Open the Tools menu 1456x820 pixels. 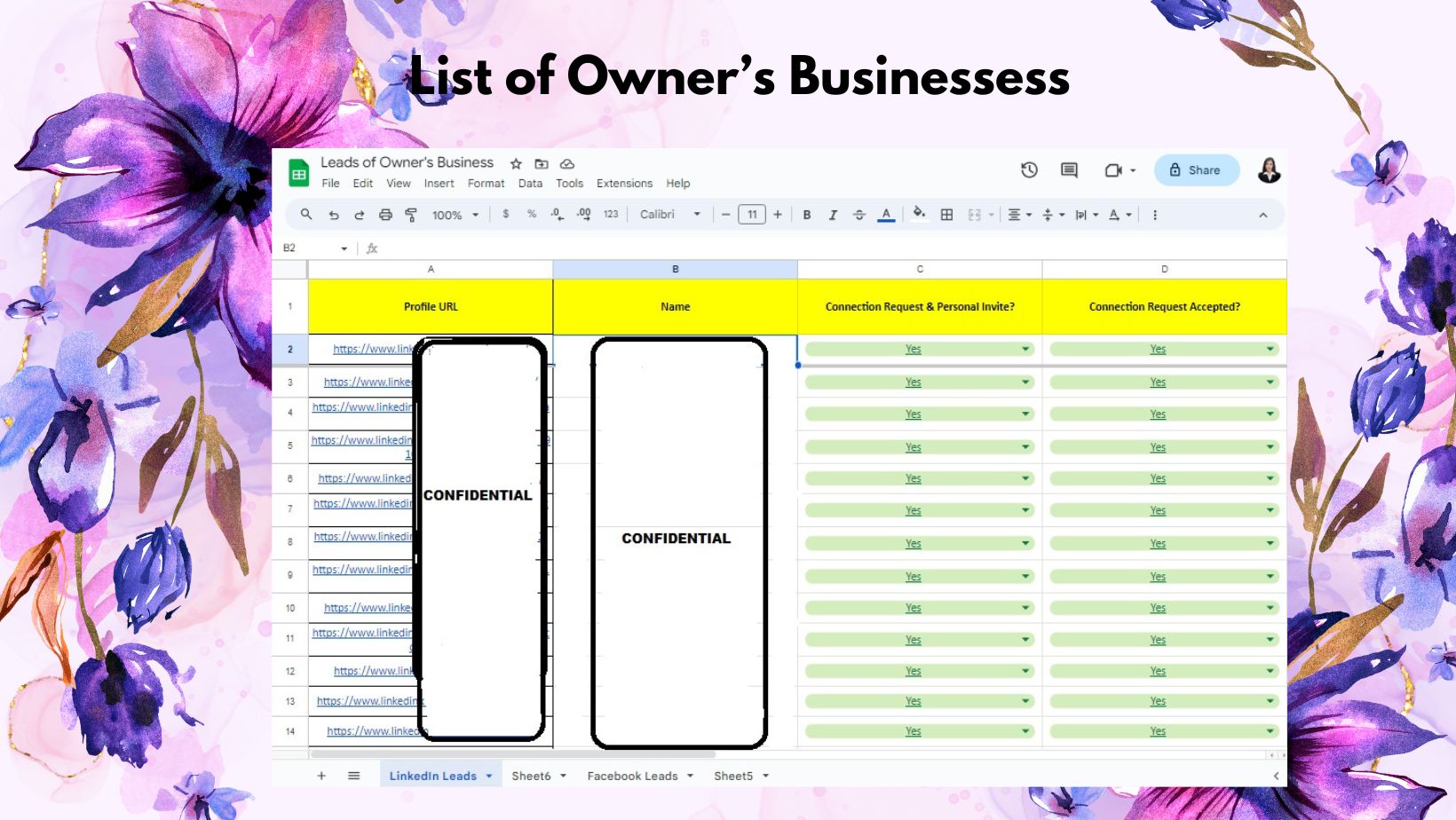click(x=570, y=184)
